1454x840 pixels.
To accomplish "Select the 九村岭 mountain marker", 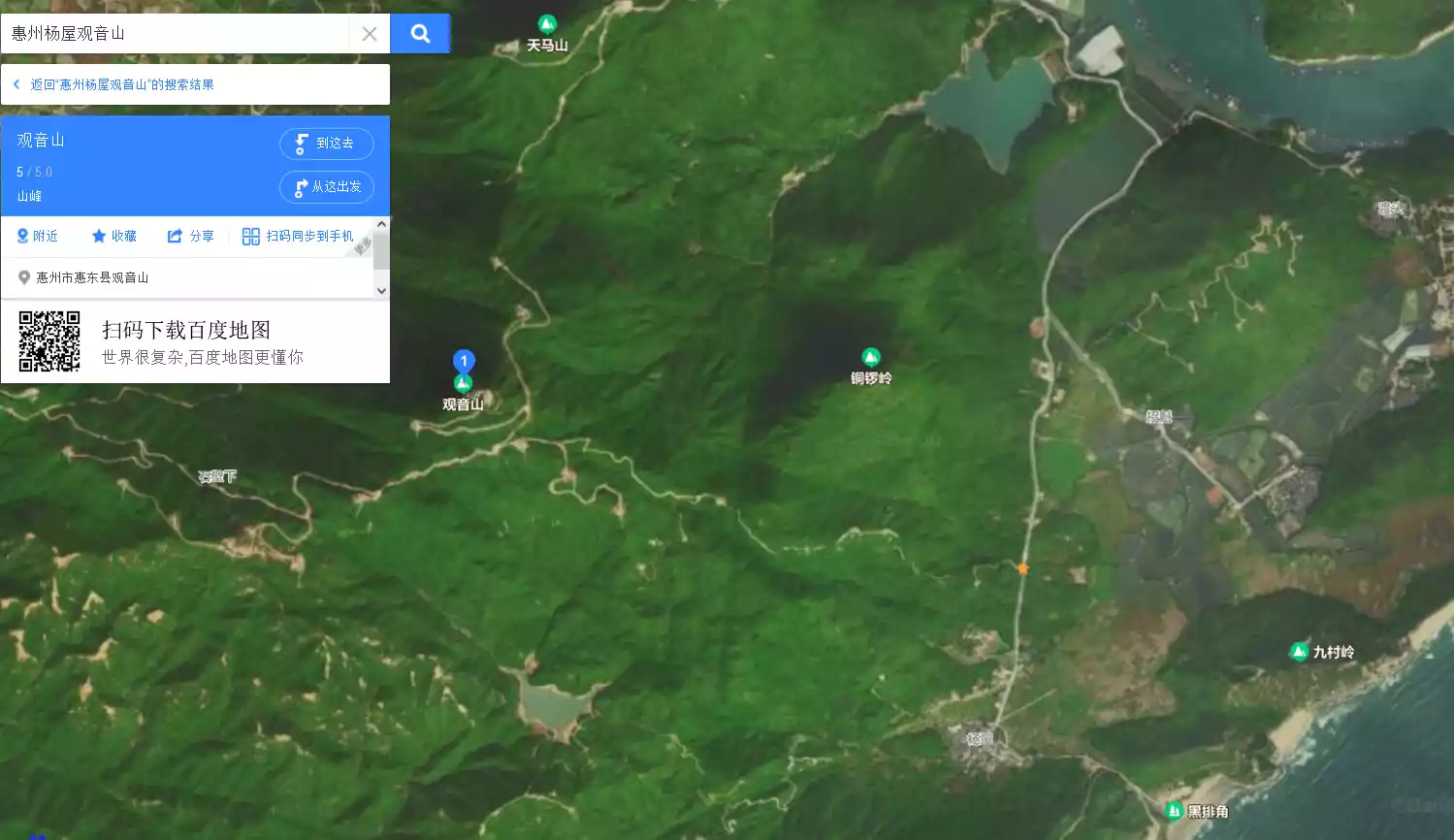I will 1299,652.
